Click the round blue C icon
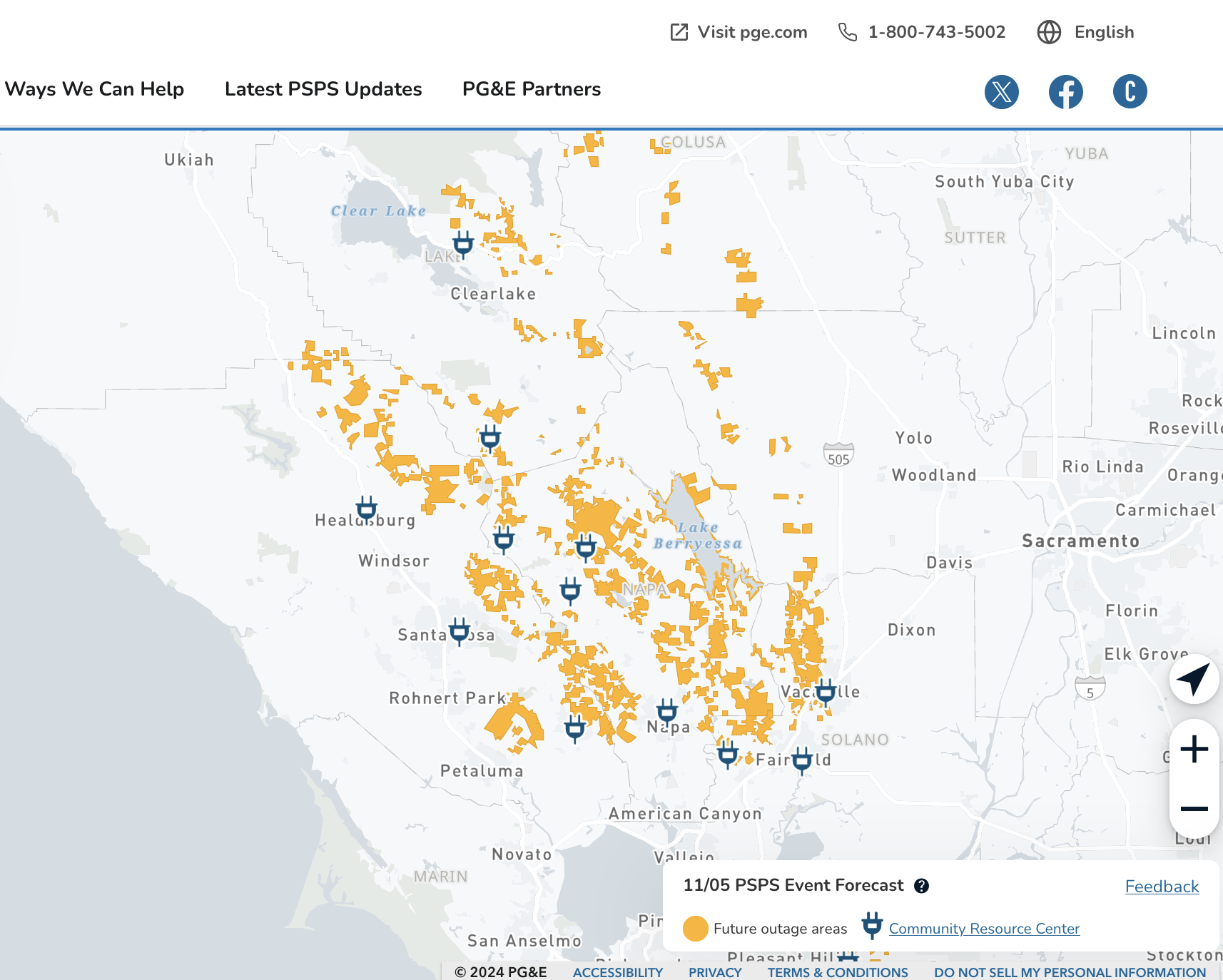 point(1130,91)
